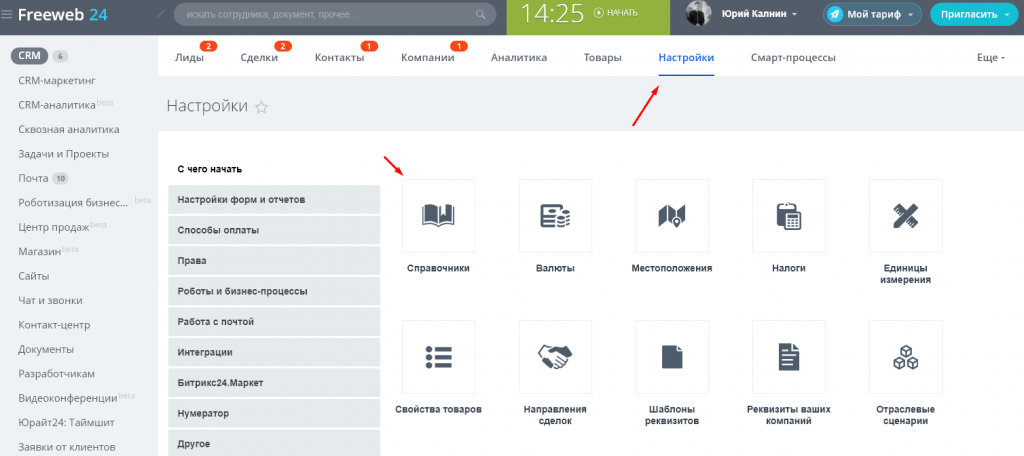The width and height of the screenshot is (1024, 456).
Task: Open the Отраслевые сценарии cubes icon
Action: pyautogui.click(x=906, y=356)
